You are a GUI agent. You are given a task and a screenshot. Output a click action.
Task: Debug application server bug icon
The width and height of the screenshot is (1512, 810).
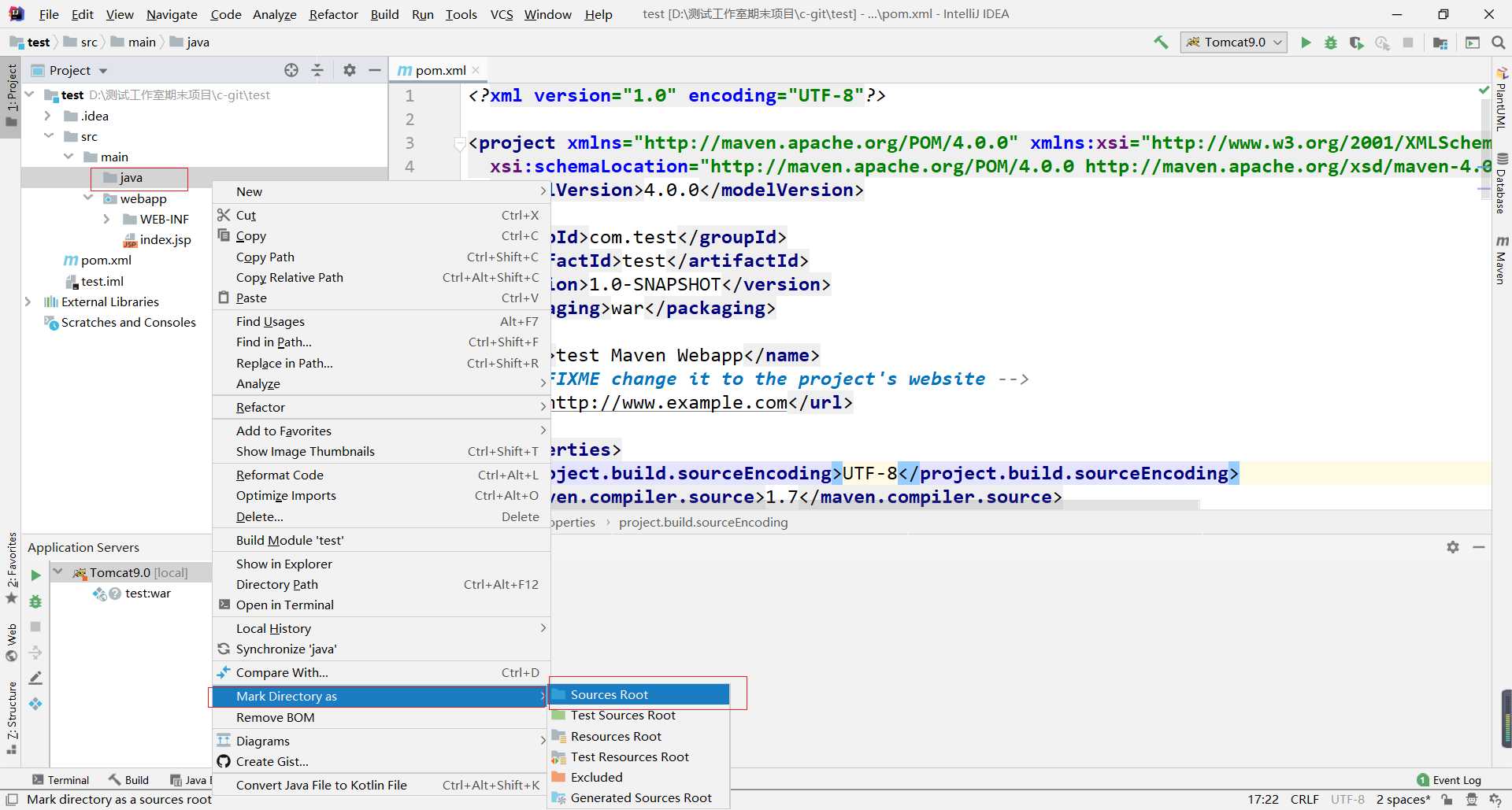coord(35,601)
